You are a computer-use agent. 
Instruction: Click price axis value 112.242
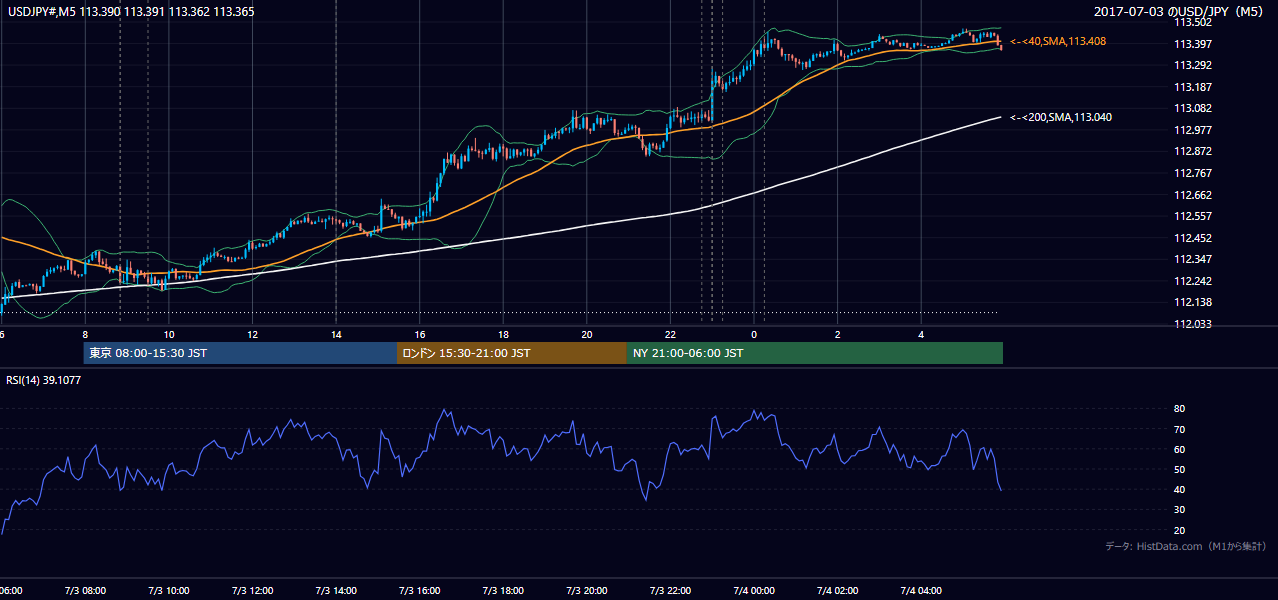(1192, 281)
